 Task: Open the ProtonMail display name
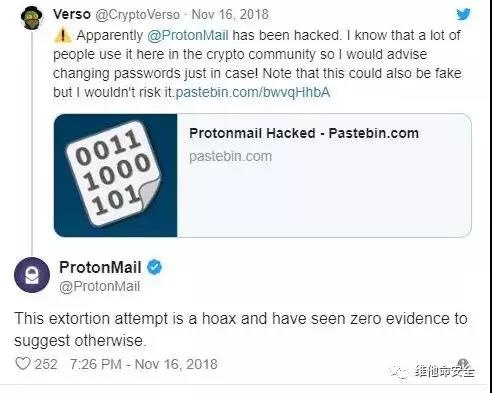[x=100, y=267]
